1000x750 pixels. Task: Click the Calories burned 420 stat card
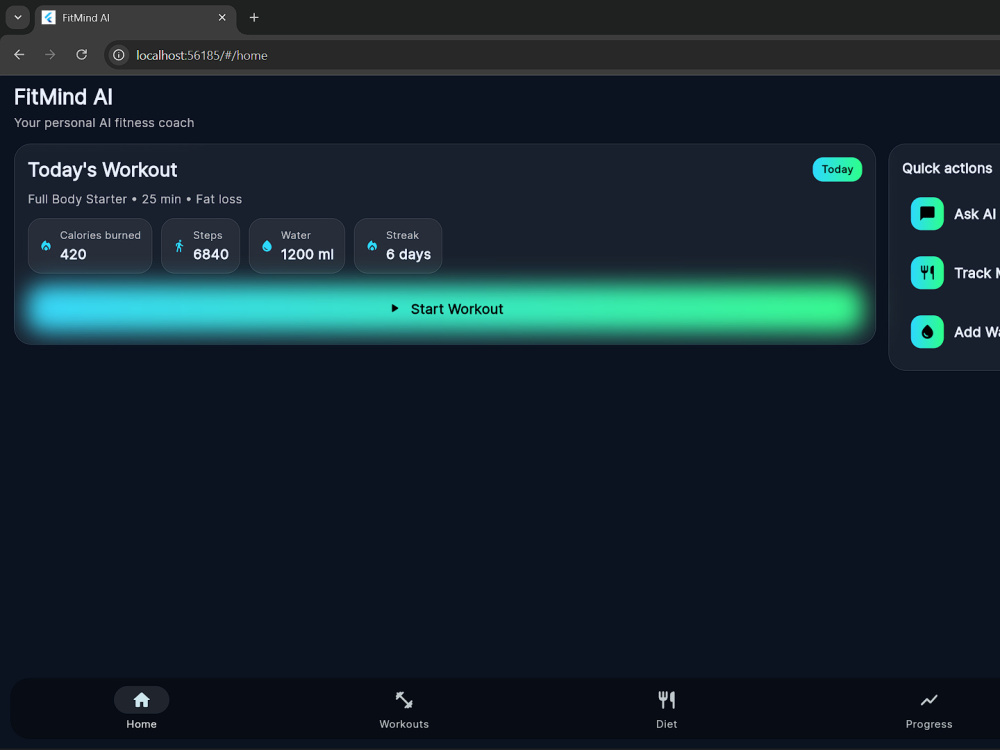click(90, 246)
